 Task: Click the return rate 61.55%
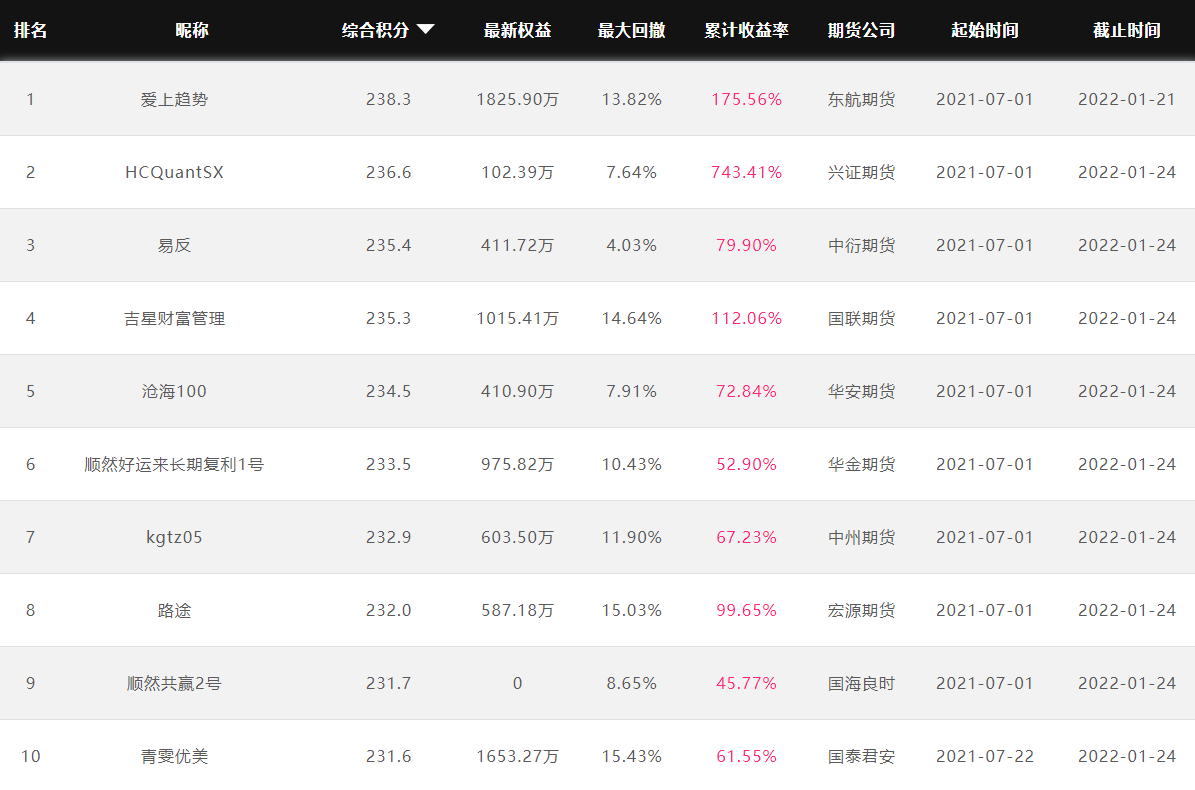pos(746,756)
